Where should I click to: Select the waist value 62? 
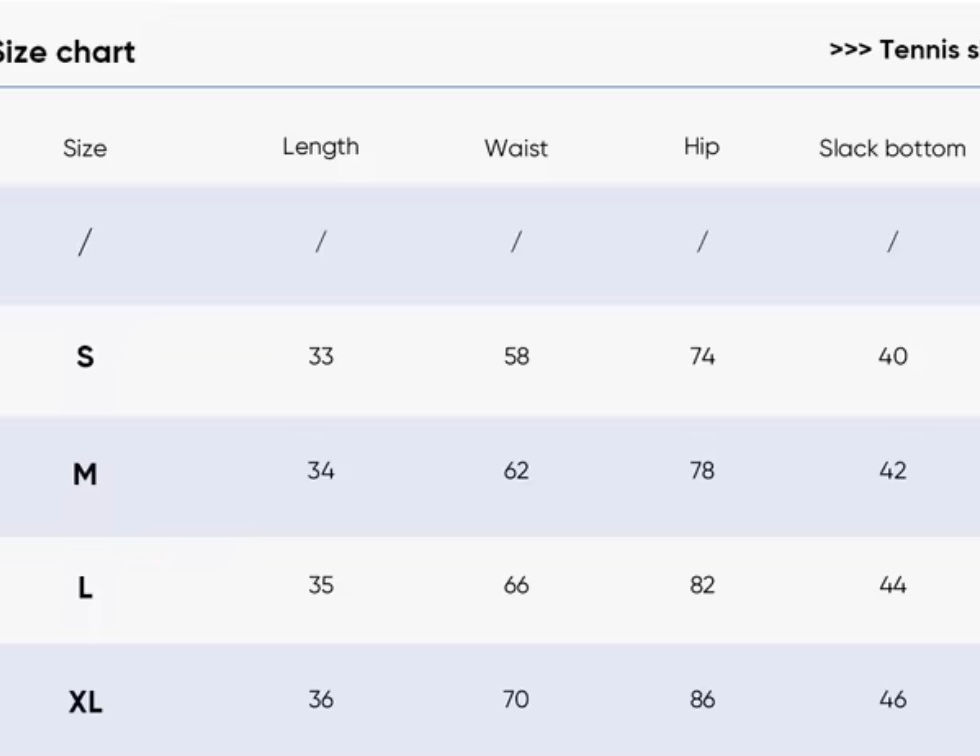coord(516,471)
